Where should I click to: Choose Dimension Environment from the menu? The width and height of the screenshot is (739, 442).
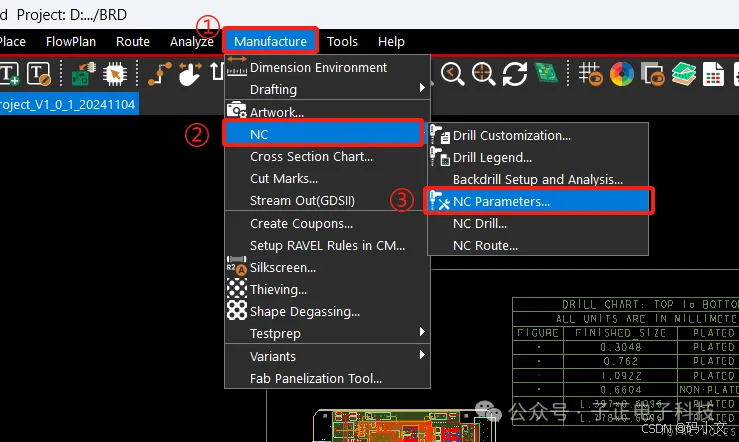(328, 67)
